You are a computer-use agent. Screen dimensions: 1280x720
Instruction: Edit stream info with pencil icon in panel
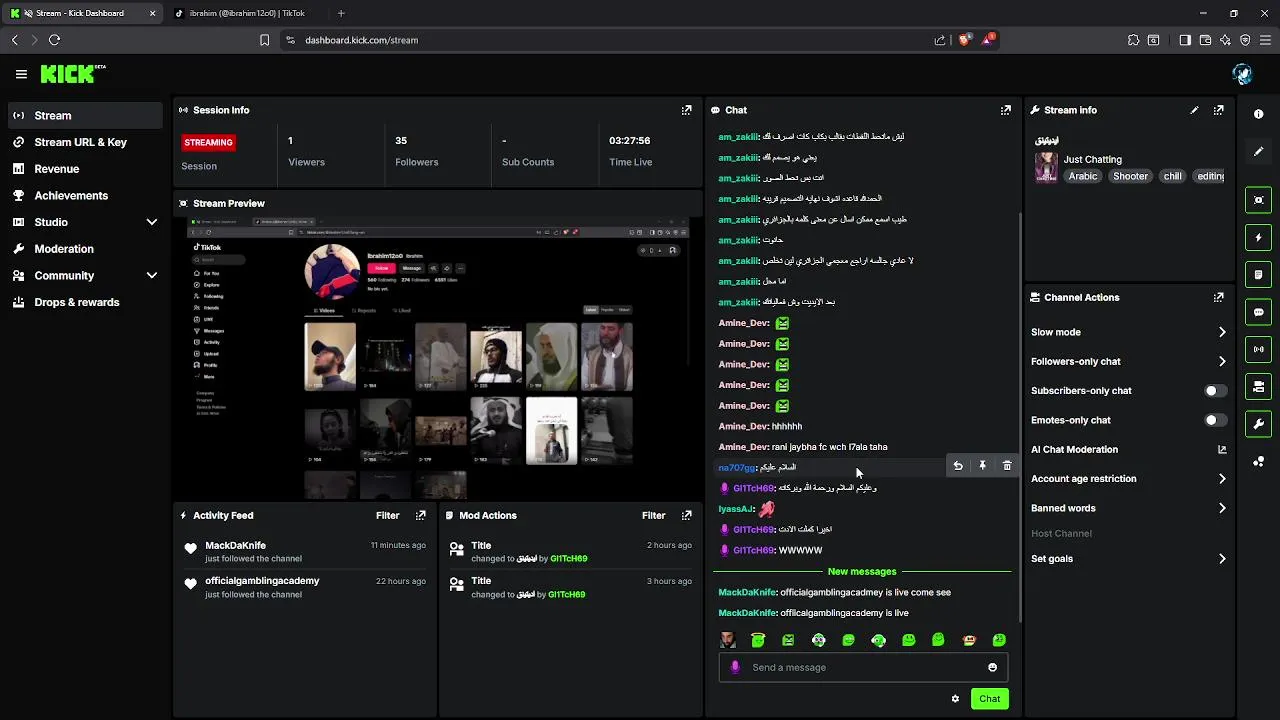1194,110
